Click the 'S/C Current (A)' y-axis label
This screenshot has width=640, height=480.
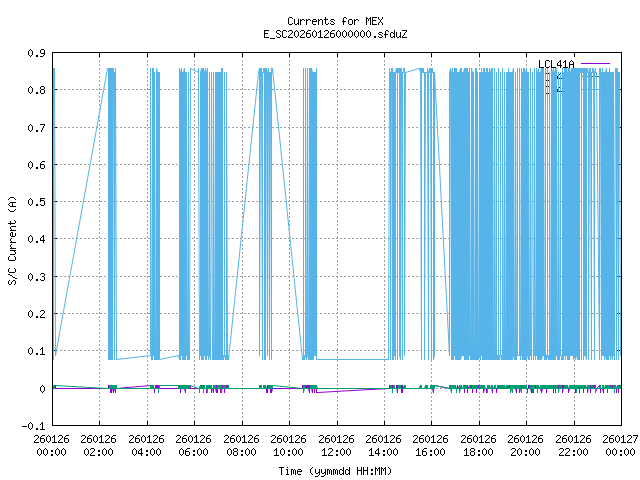click(13, 239)
